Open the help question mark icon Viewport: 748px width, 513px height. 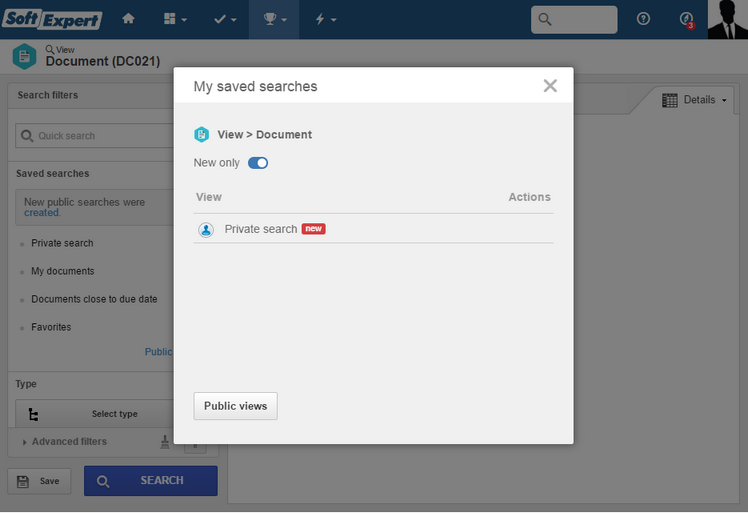click(x=643, y=19)
